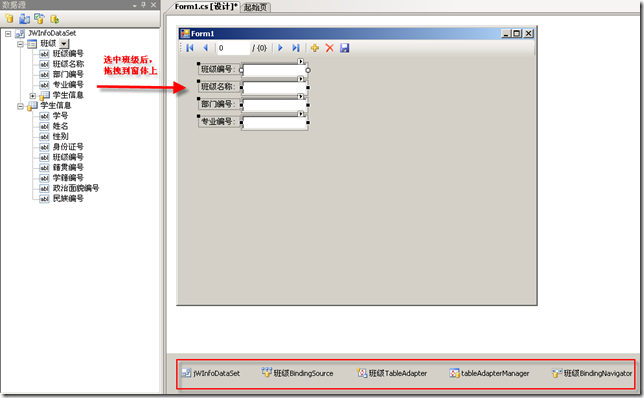Image resolution: width=644 pixels, height=398 pixels.
Task: Click the Save Data floppy disk icon
Action: 345,48
